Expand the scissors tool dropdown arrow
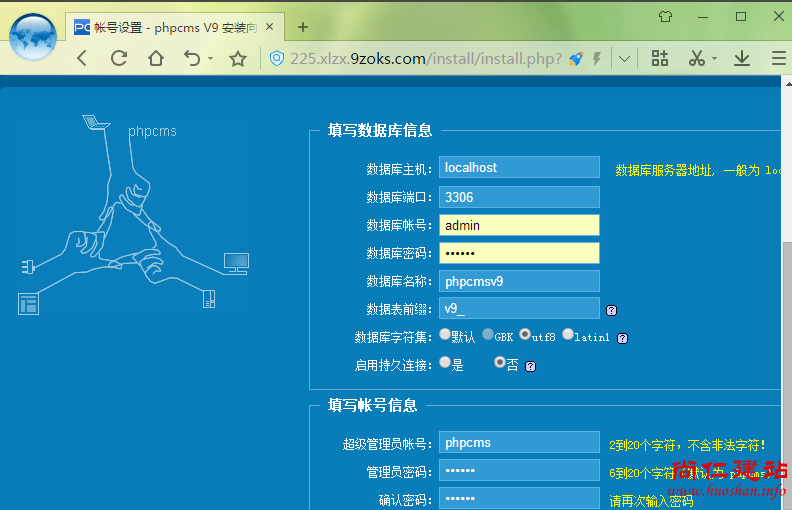This screenshot has width=792, height=510. coord(714,59)
